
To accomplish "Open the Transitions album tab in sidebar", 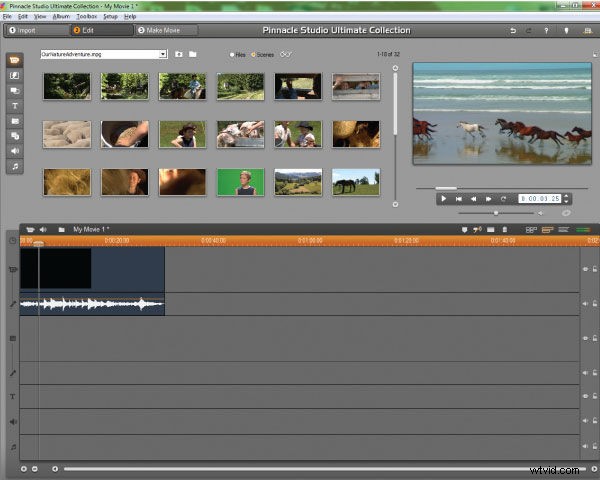I will (x=15, y=75).
